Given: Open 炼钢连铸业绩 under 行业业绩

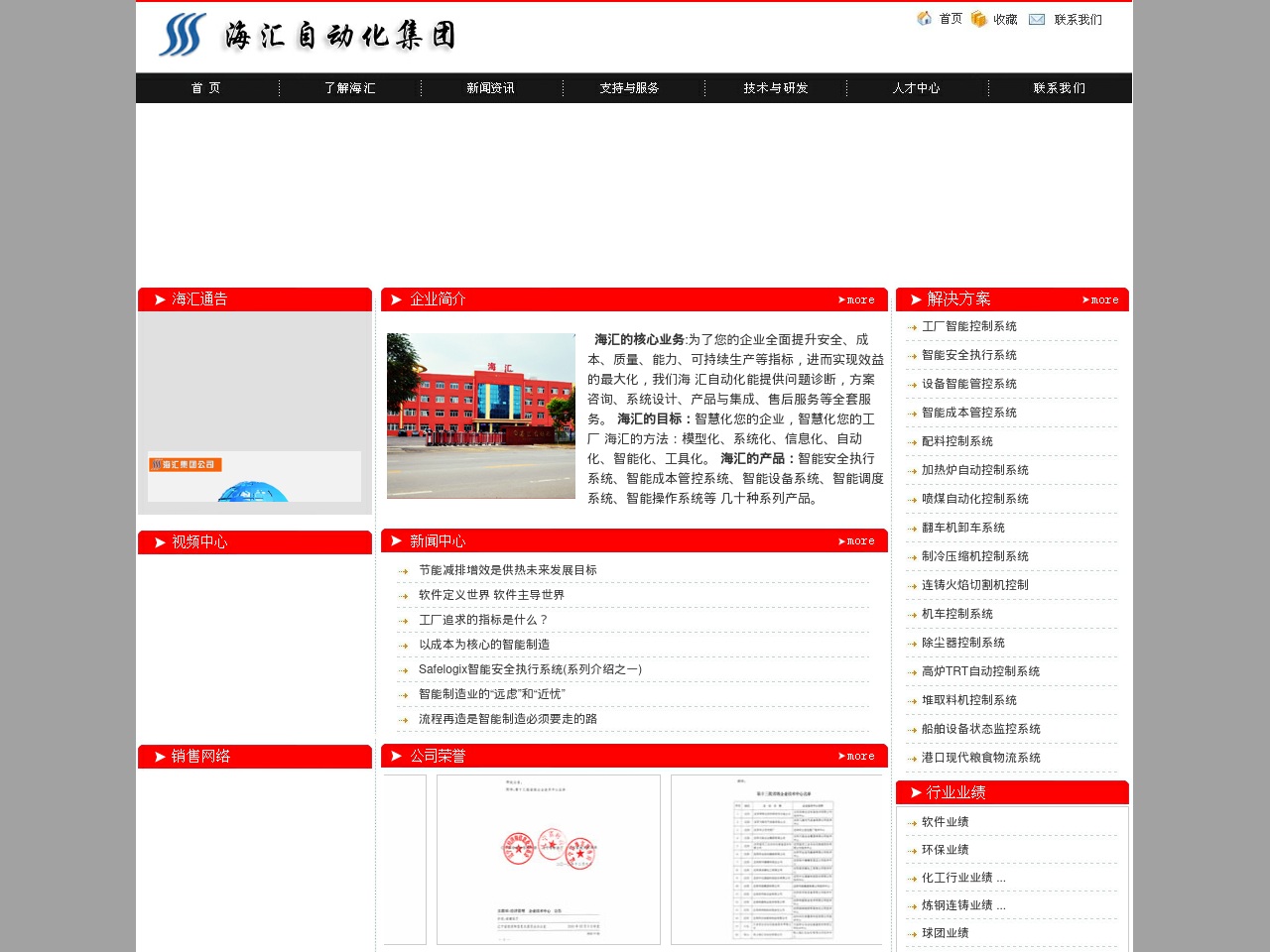Looking at the screenshot, I should (963, 905).
